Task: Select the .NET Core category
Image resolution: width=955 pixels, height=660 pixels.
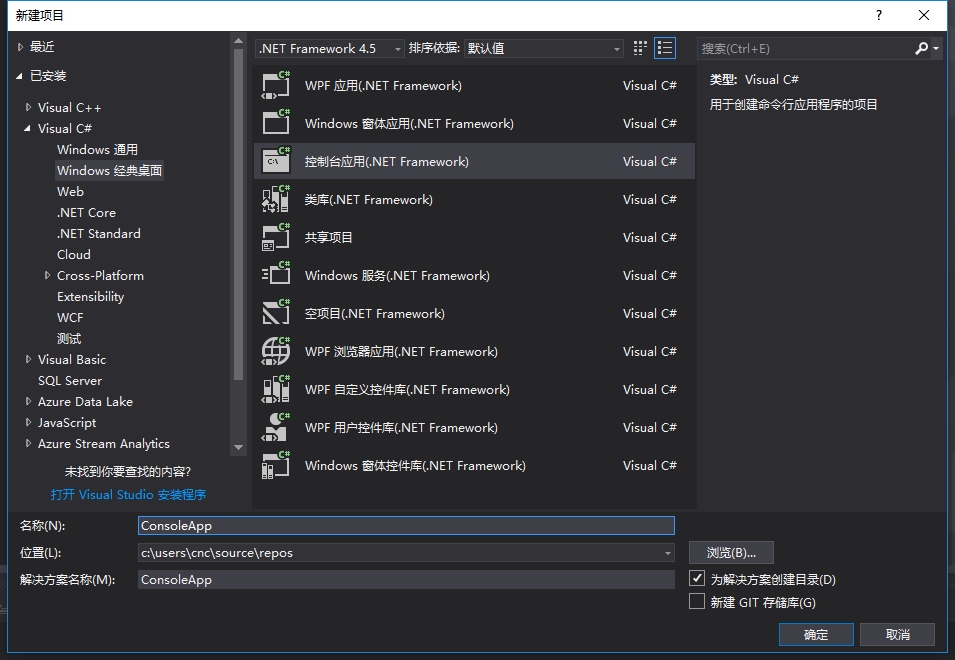Action: click(x=86, y=212)
